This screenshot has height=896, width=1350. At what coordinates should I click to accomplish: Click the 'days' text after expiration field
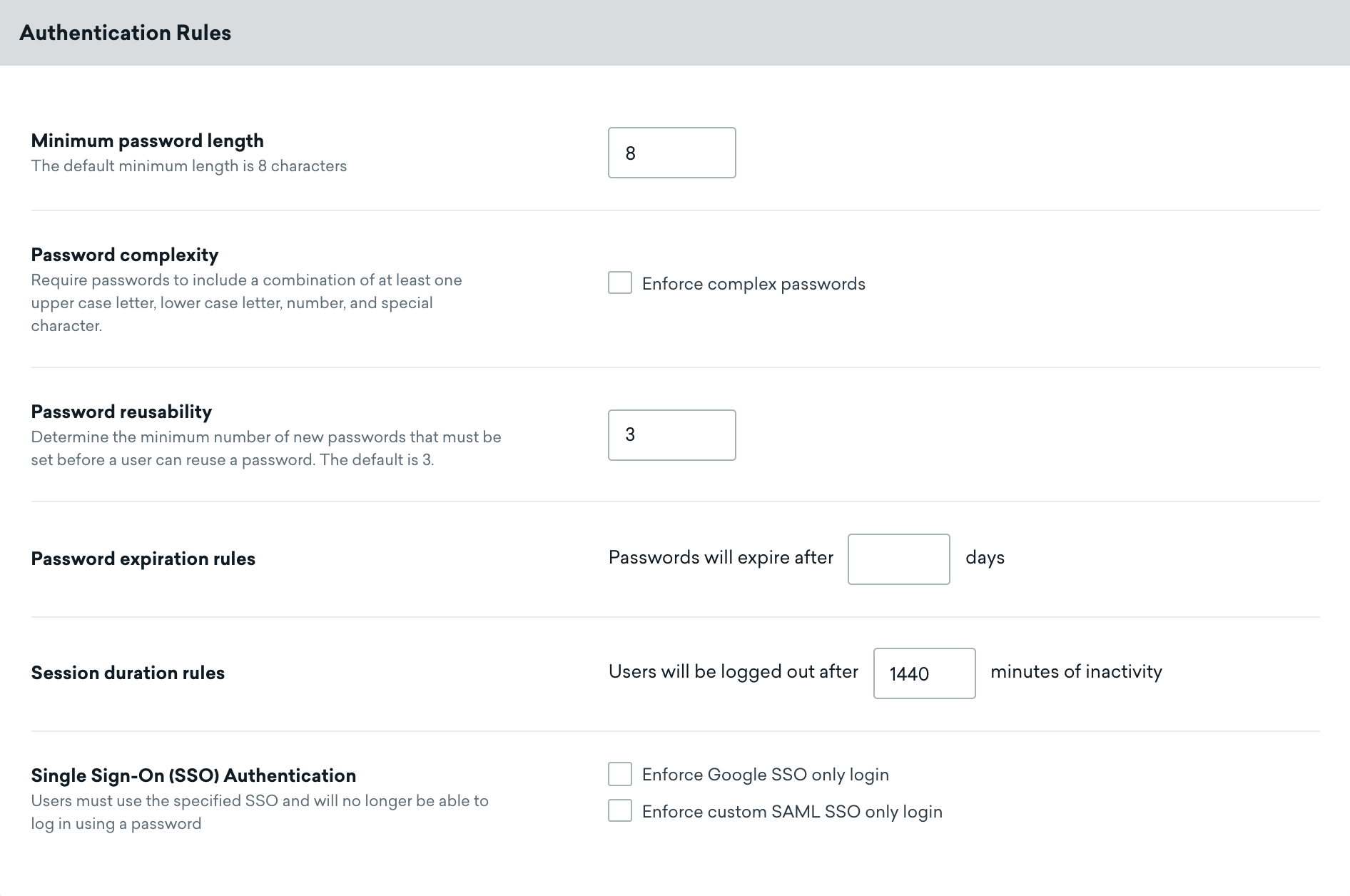[x=985, y=557]
